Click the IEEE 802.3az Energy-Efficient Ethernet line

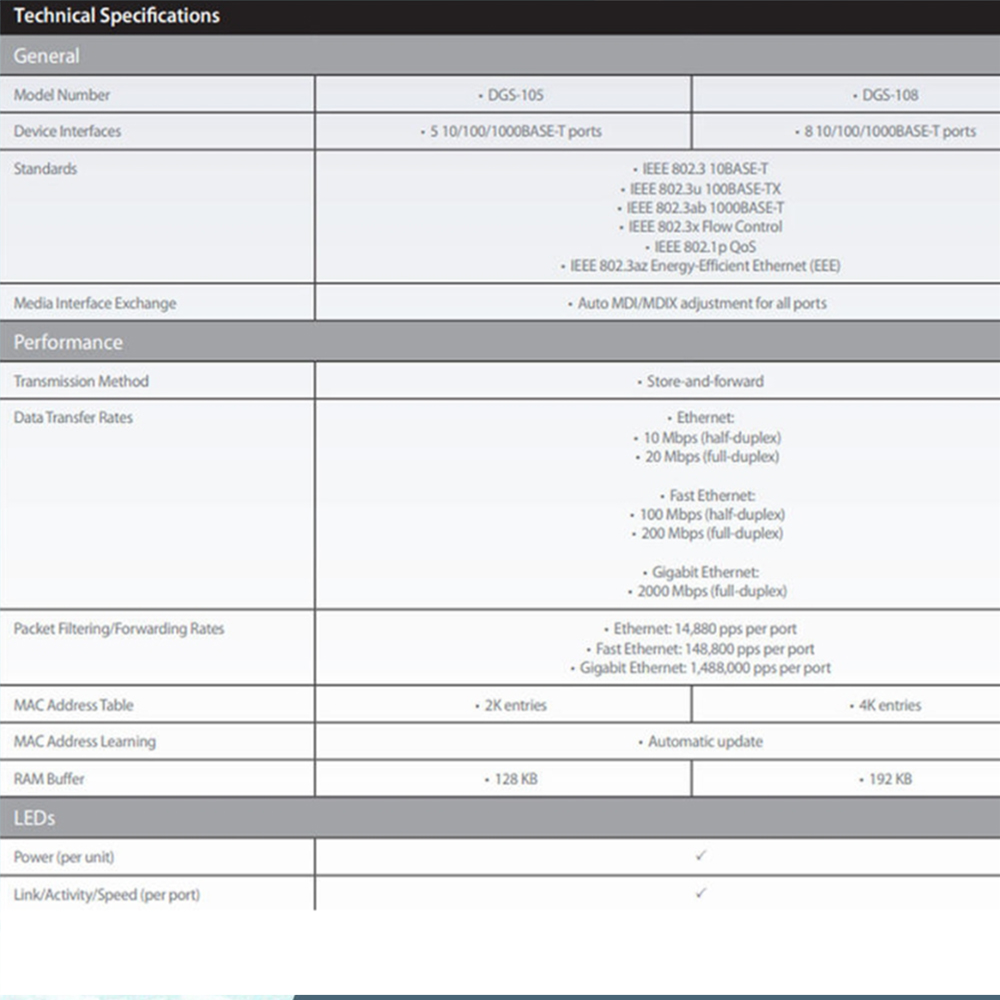pyautogui.click(x=701, y=266)
